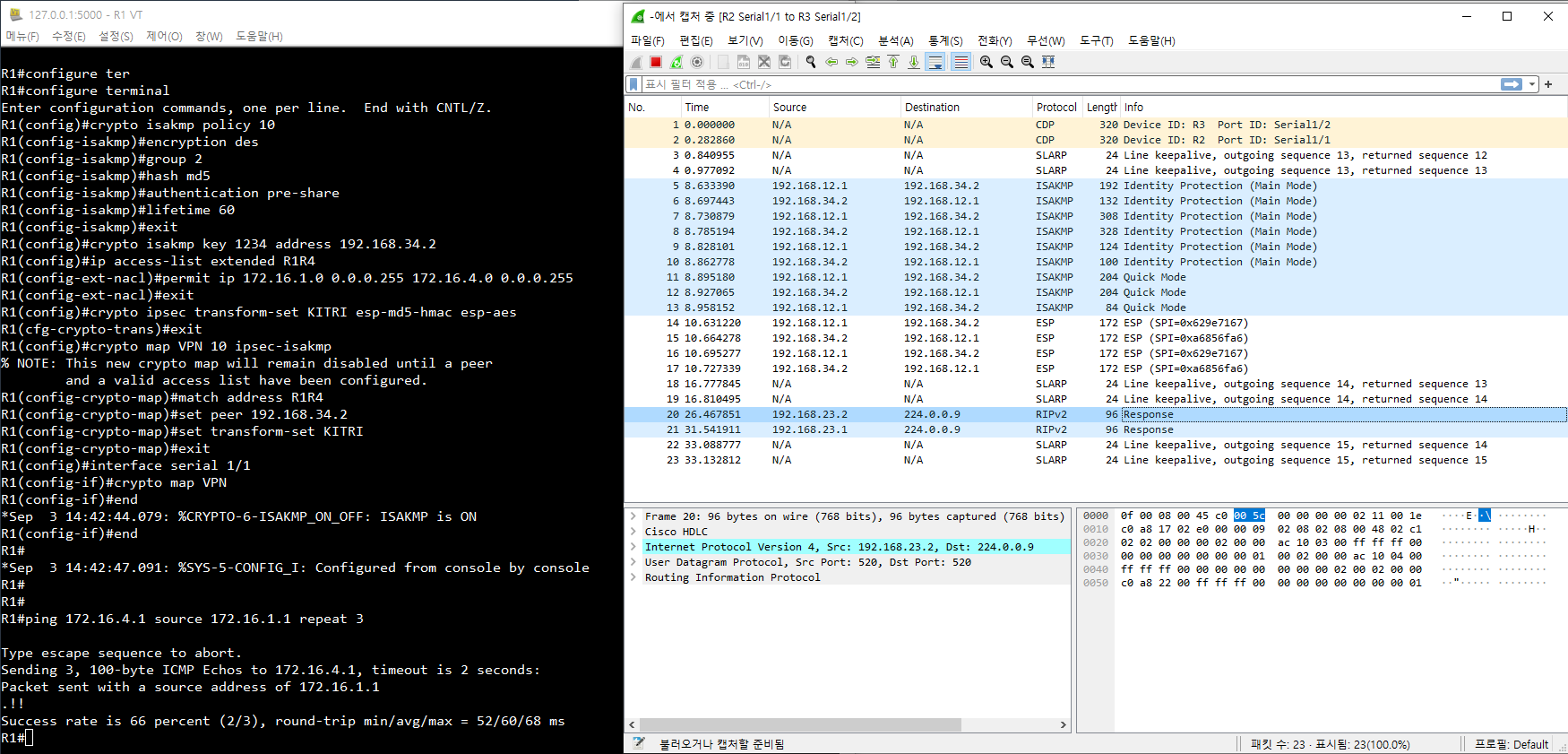Viewport: 1568px width, 754px height.
Task: Select packet 1 CDP Device ID R3
Action: 1096,125
